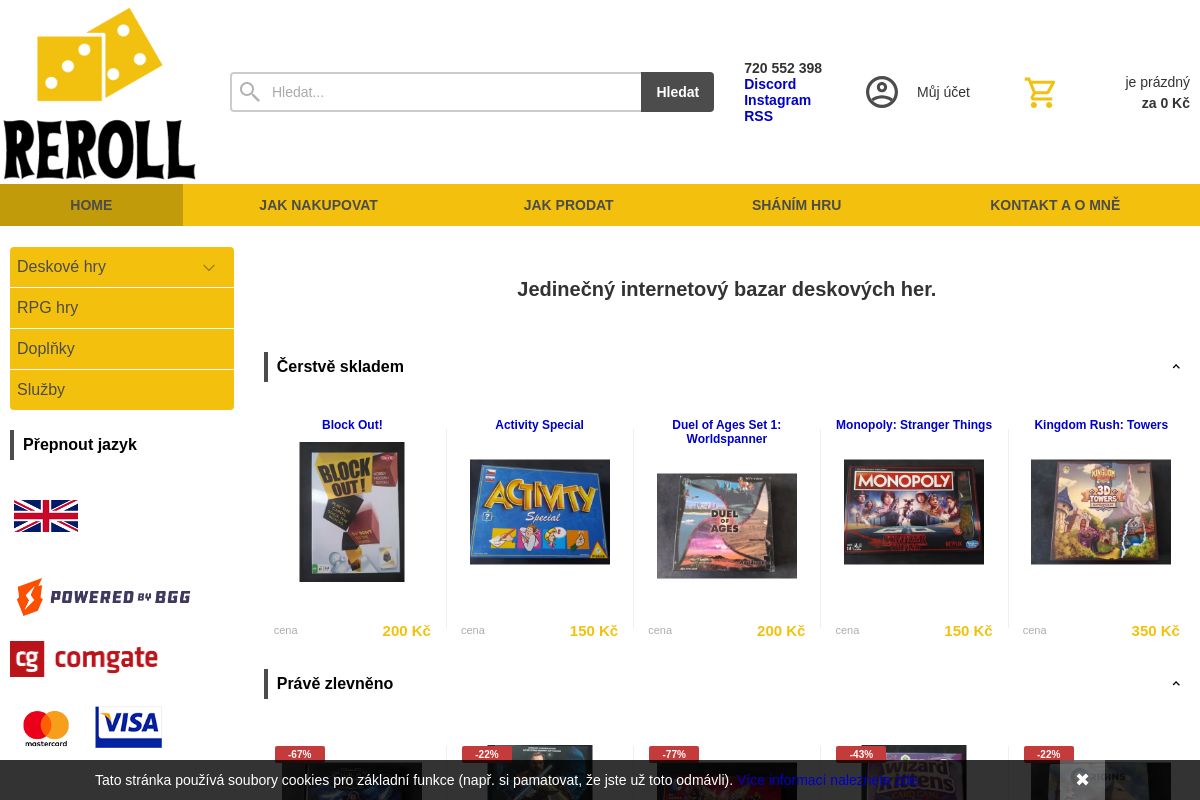The height and width of the screenshot is (800, 1200).
Task: Click the Reroll dice logo
Action: 99,94
